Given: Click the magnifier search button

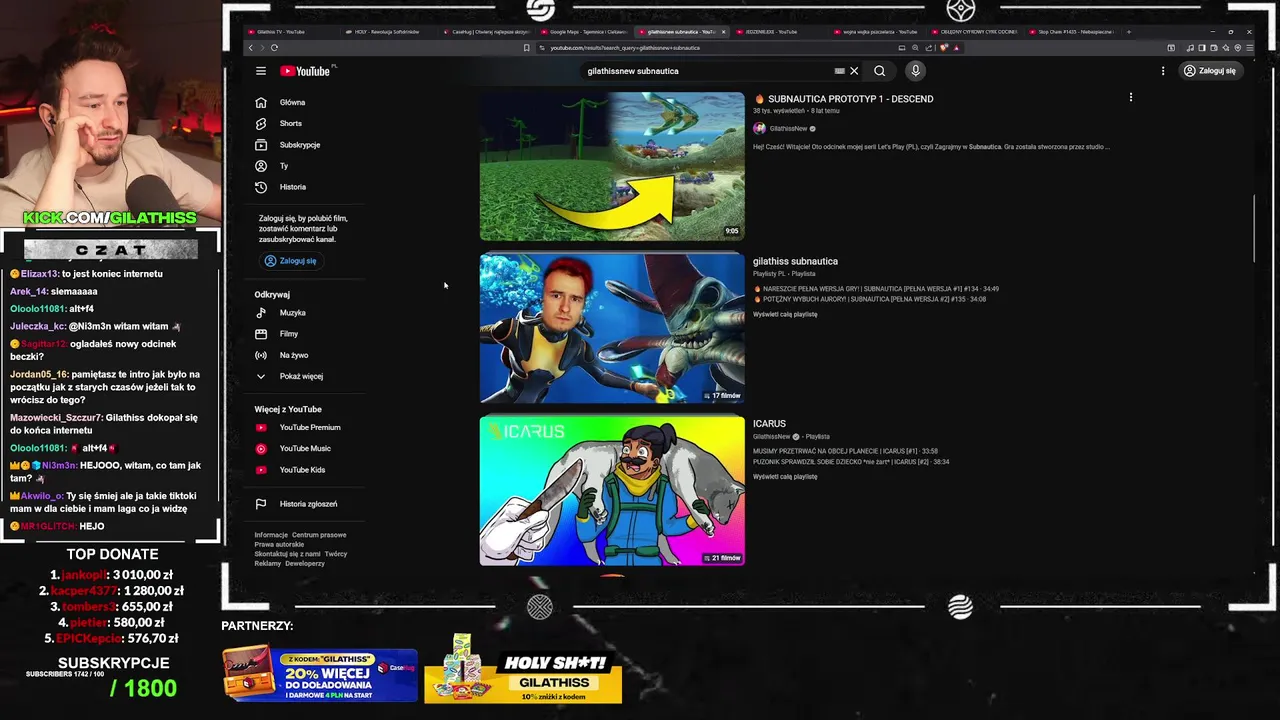Looking at the screenshot, I should tap(879, 71).
